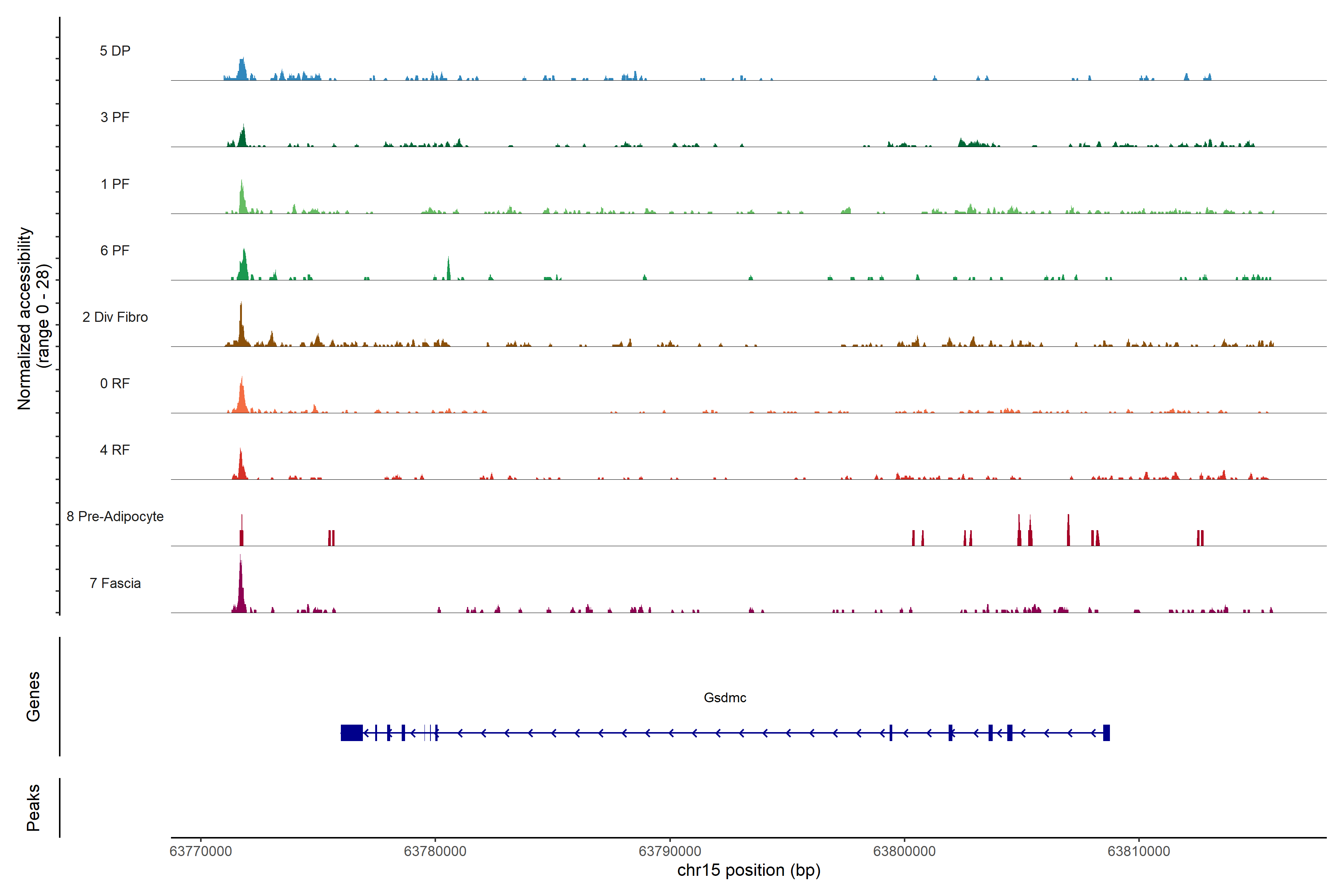
Task: Click the 3 PF track label
Action: click(115, 117)
